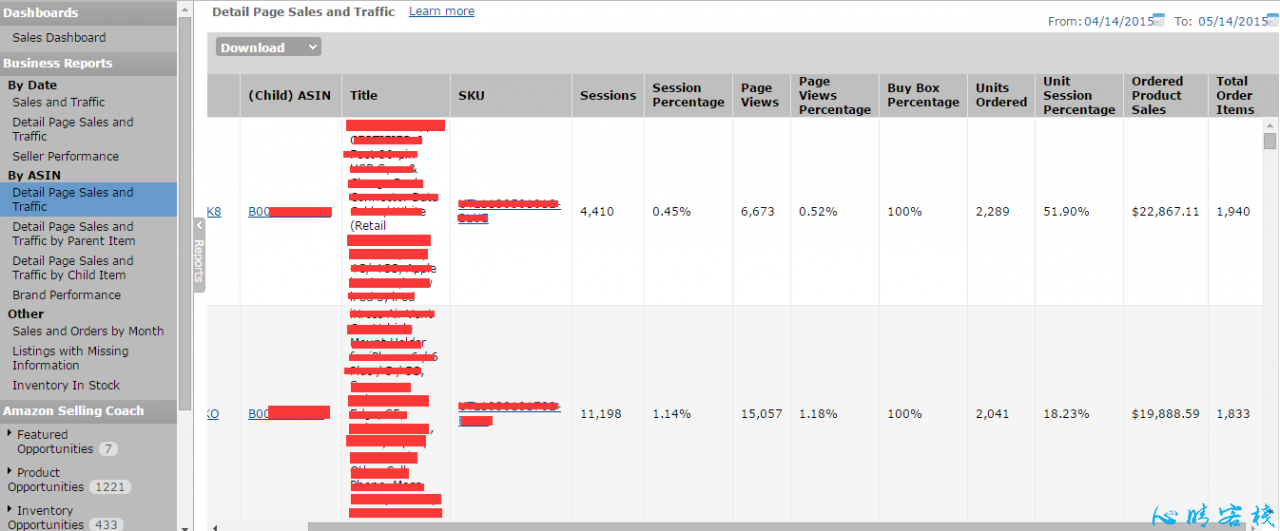Click the Product Opportunities count badge 1221
The image size is (1280, 531).
(110, 487)
